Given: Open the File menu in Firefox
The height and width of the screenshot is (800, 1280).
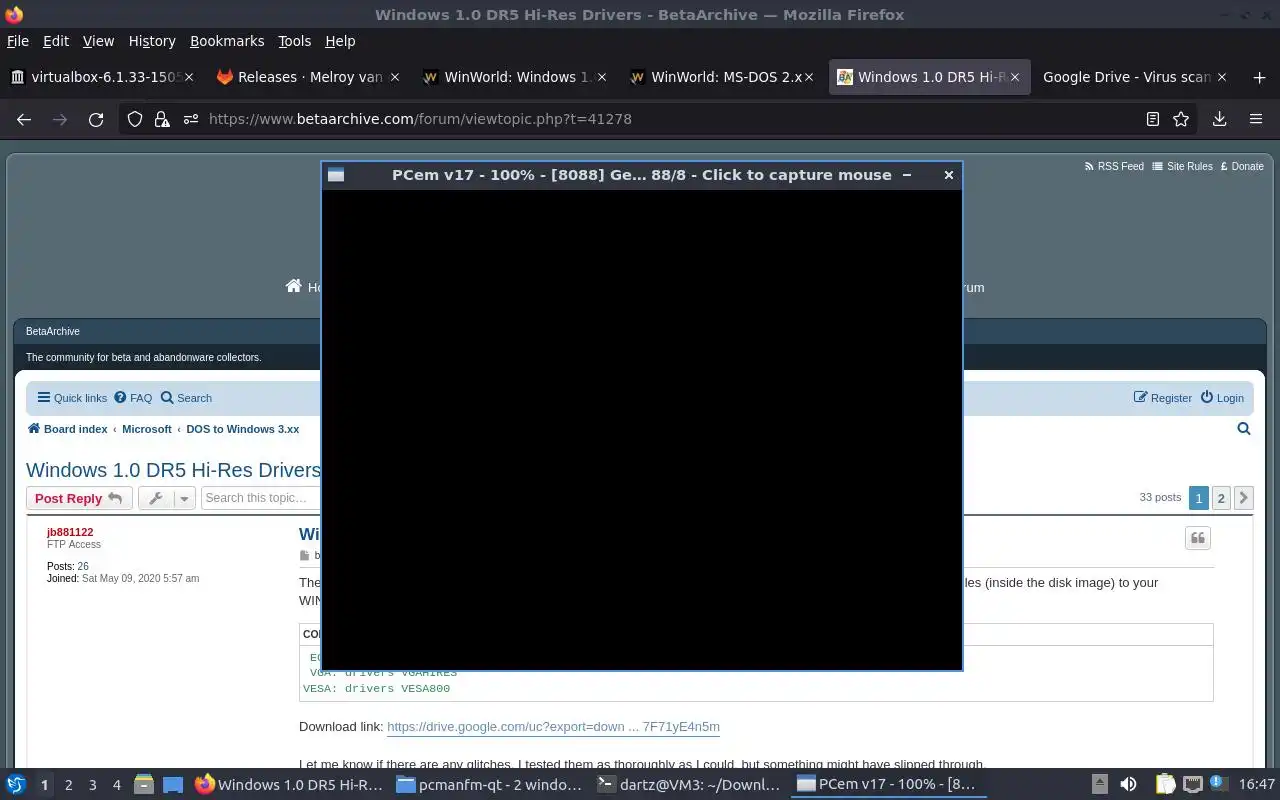Looking at the screenshot, I should point(18,41).
